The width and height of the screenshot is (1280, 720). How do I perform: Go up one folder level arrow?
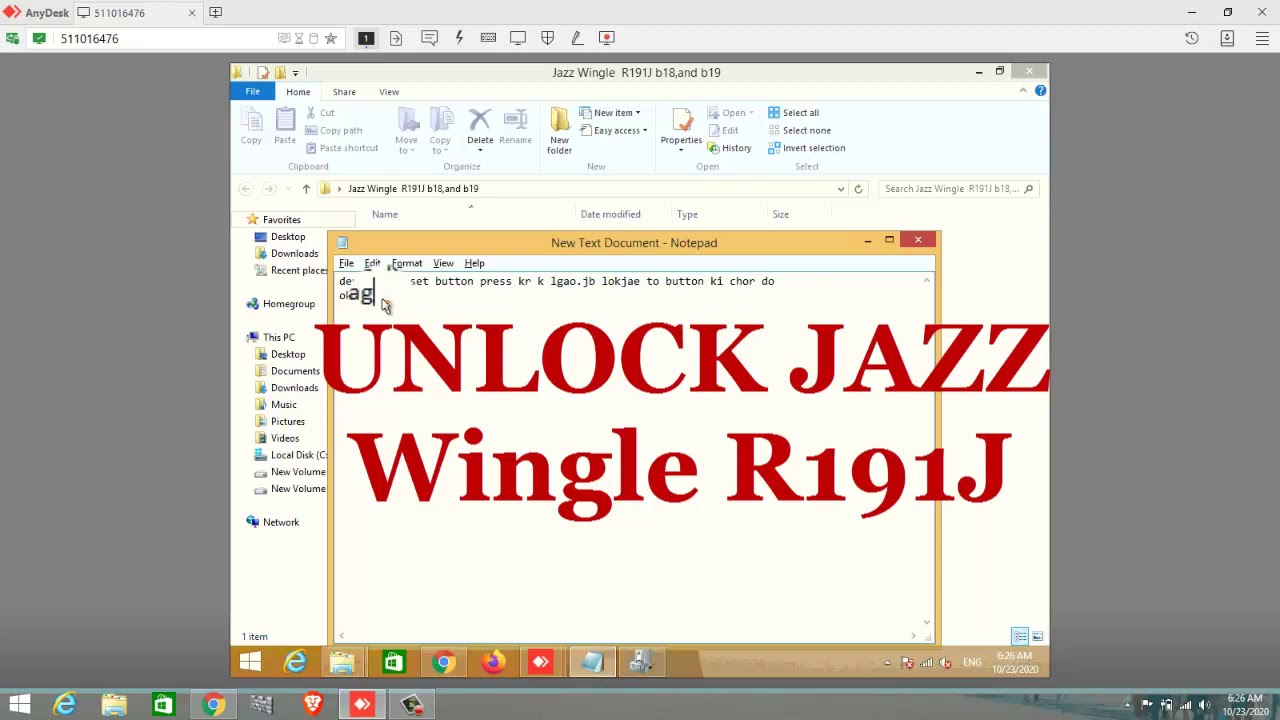point(306,188)
